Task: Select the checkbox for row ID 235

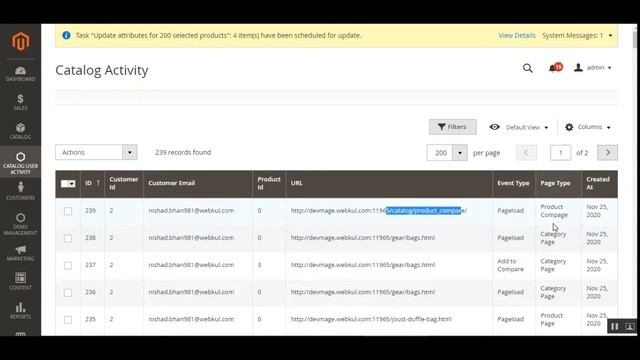Action: click(x=68, y=320)
